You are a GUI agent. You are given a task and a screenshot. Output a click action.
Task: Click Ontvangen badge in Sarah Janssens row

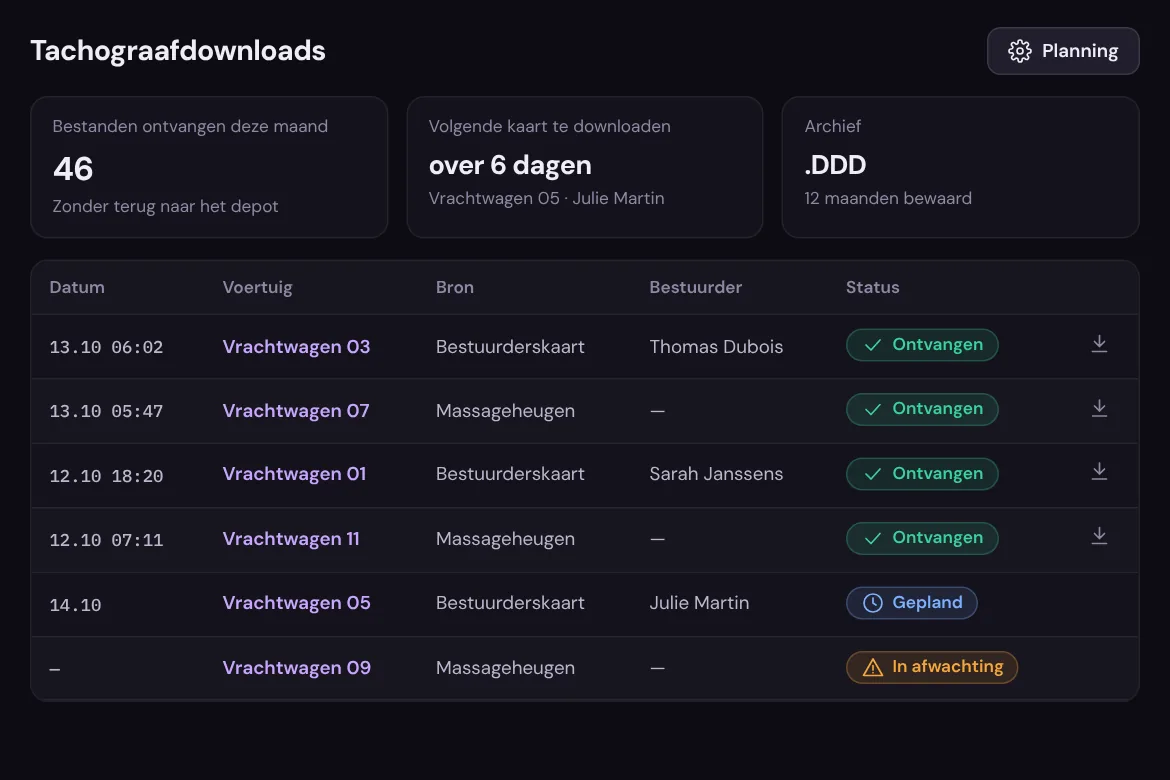[x=922, y=474]
